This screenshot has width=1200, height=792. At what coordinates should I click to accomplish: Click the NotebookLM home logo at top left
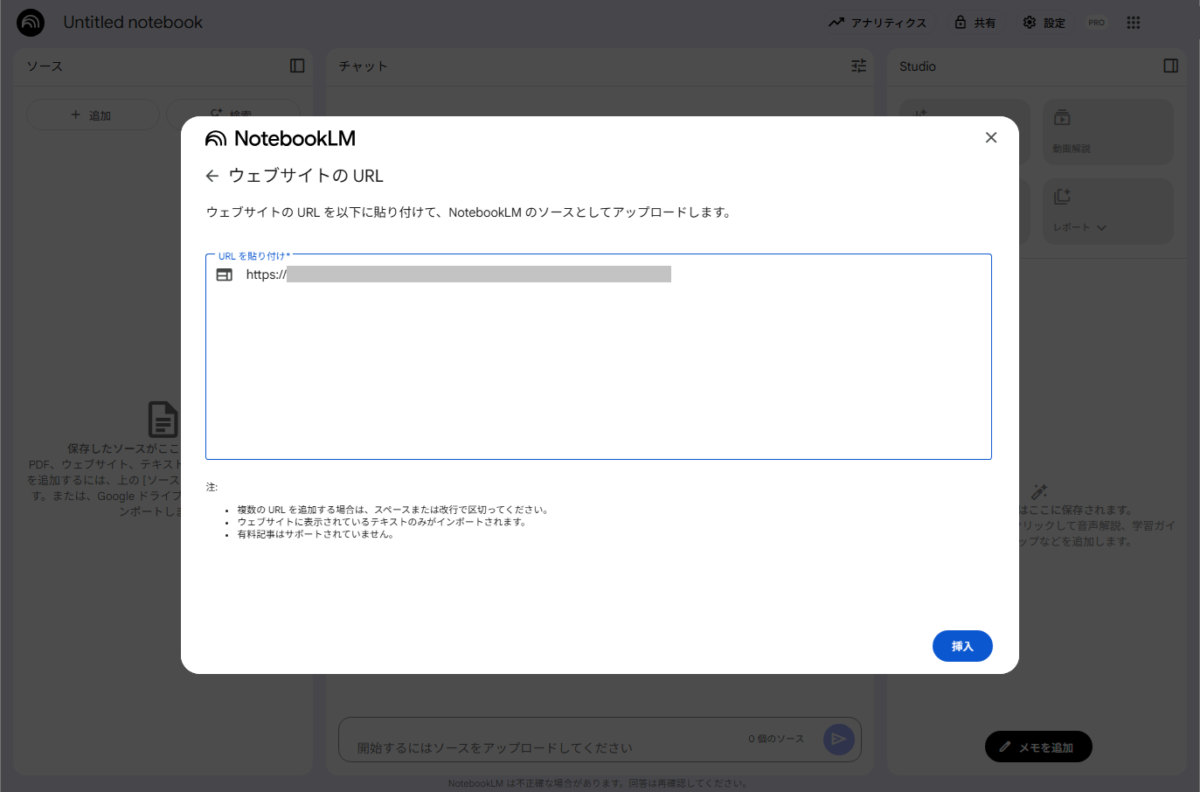click(x=31, y=22)
